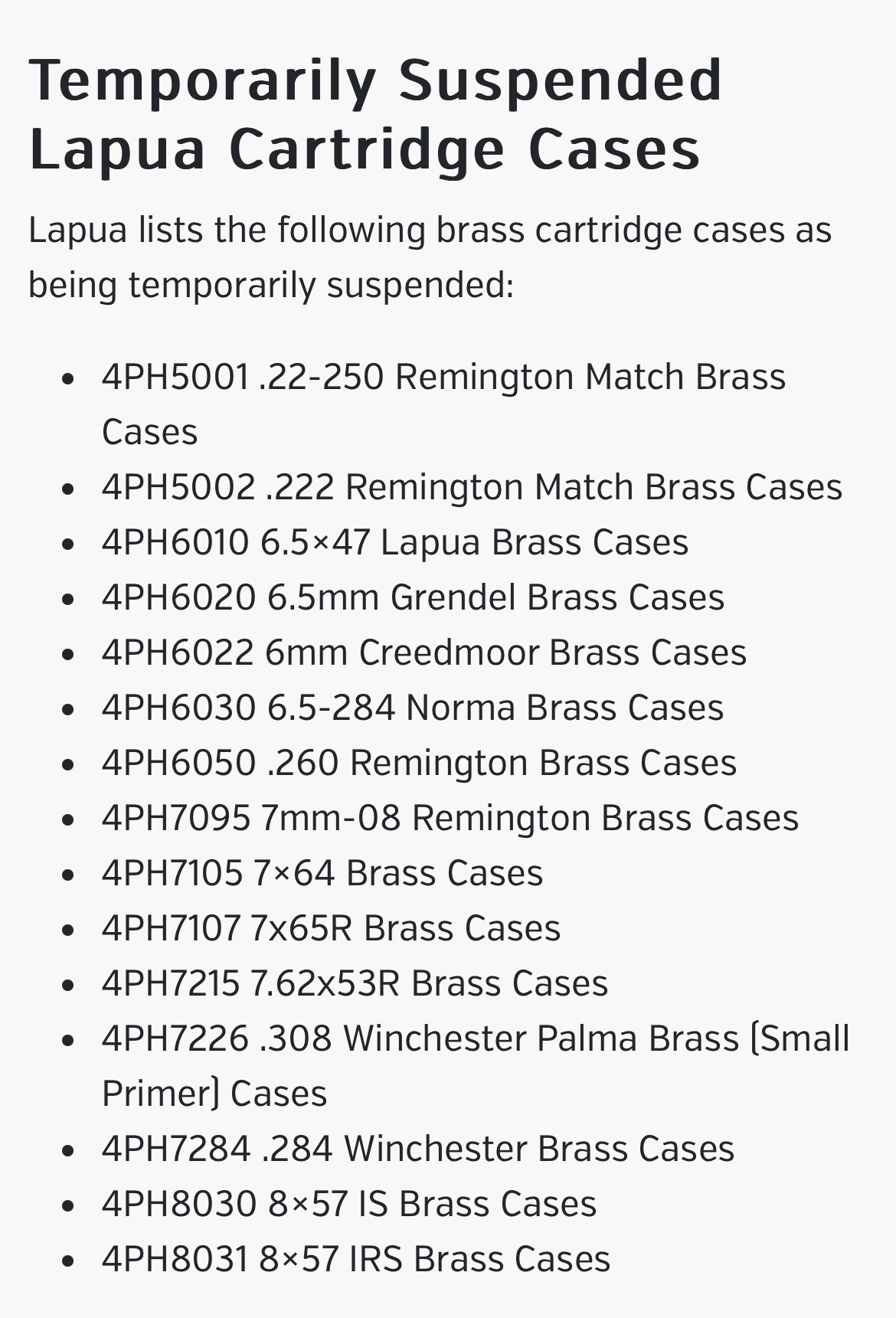The width and height of the screenshot is (896, 1318).
Task: Click the 4PH6010 6.5×47 Lapua entry
Action: click(x=395, y=542)
